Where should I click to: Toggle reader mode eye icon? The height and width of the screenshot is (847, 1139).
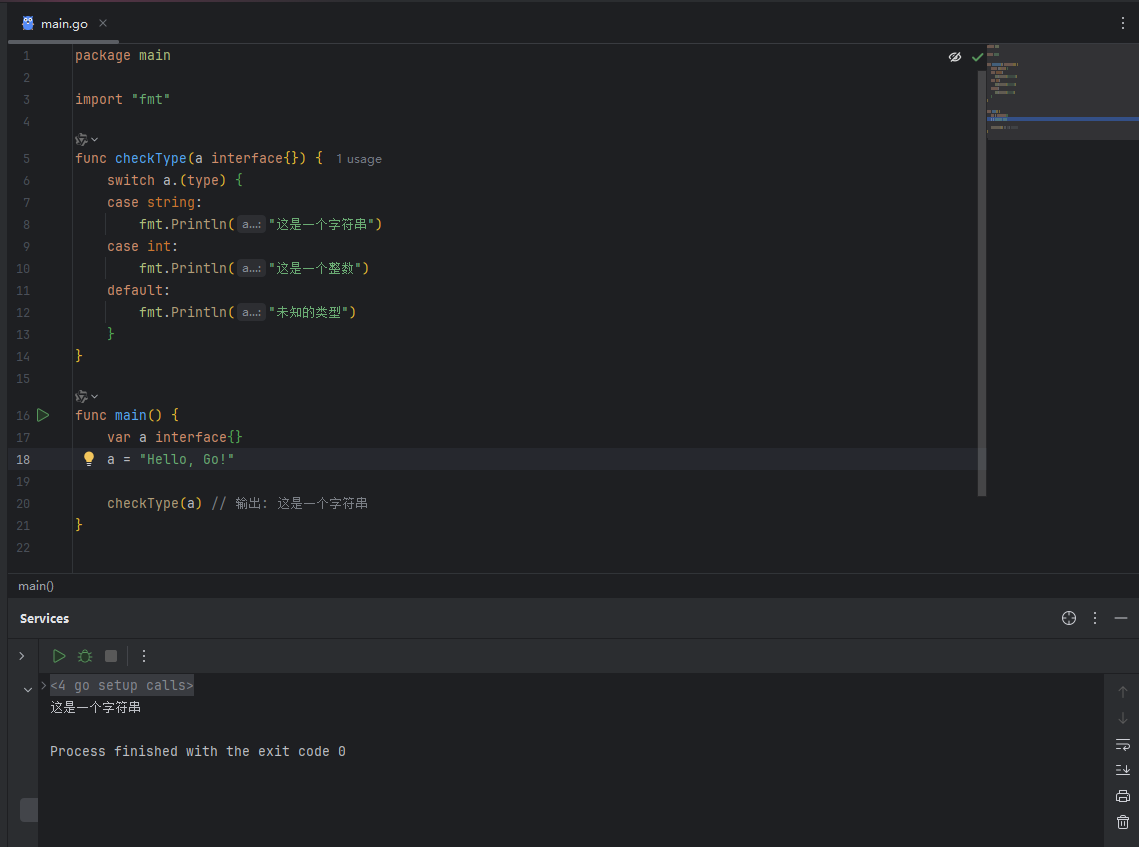click(954, 57)
